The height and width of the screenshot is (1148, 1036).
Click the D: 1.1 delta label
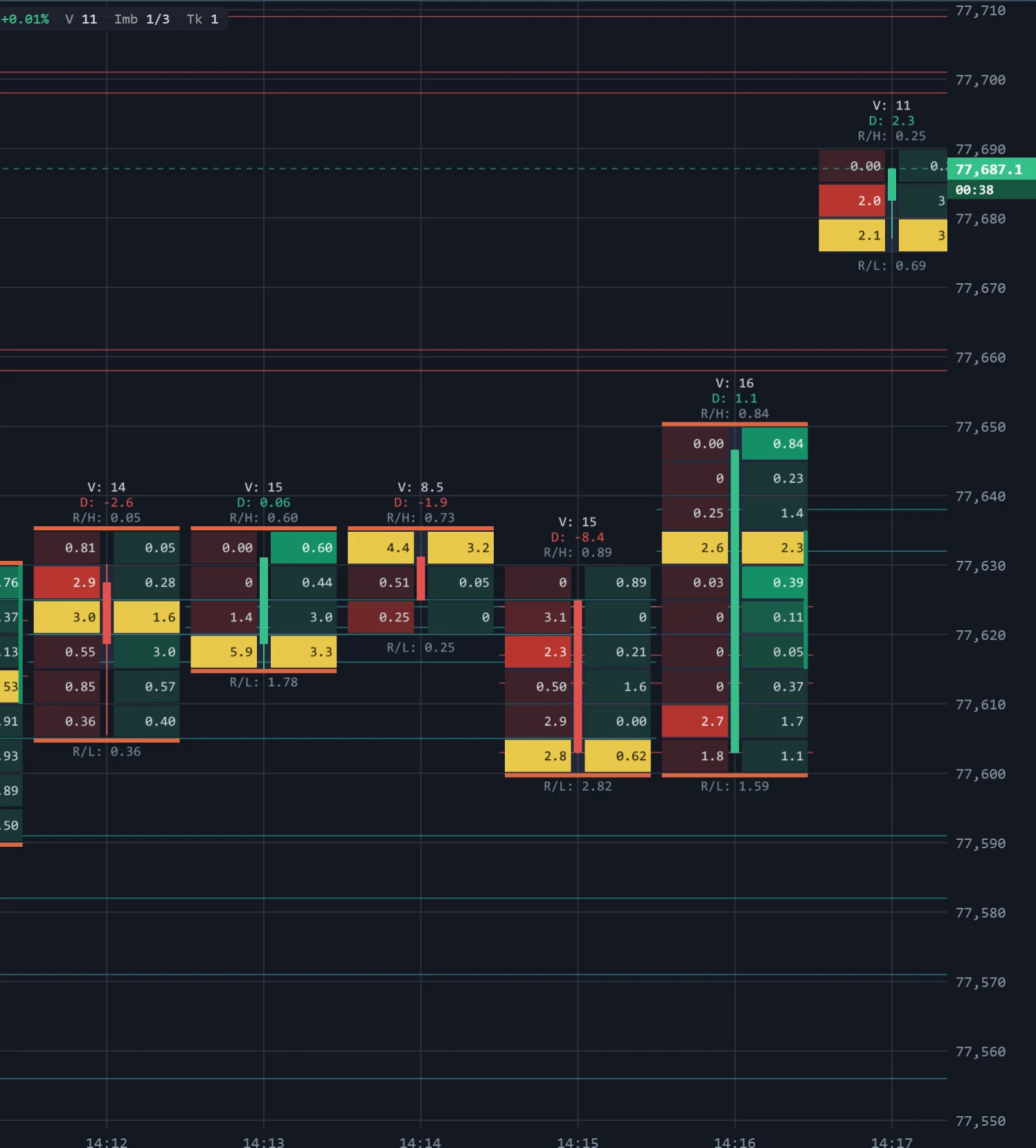735,399
